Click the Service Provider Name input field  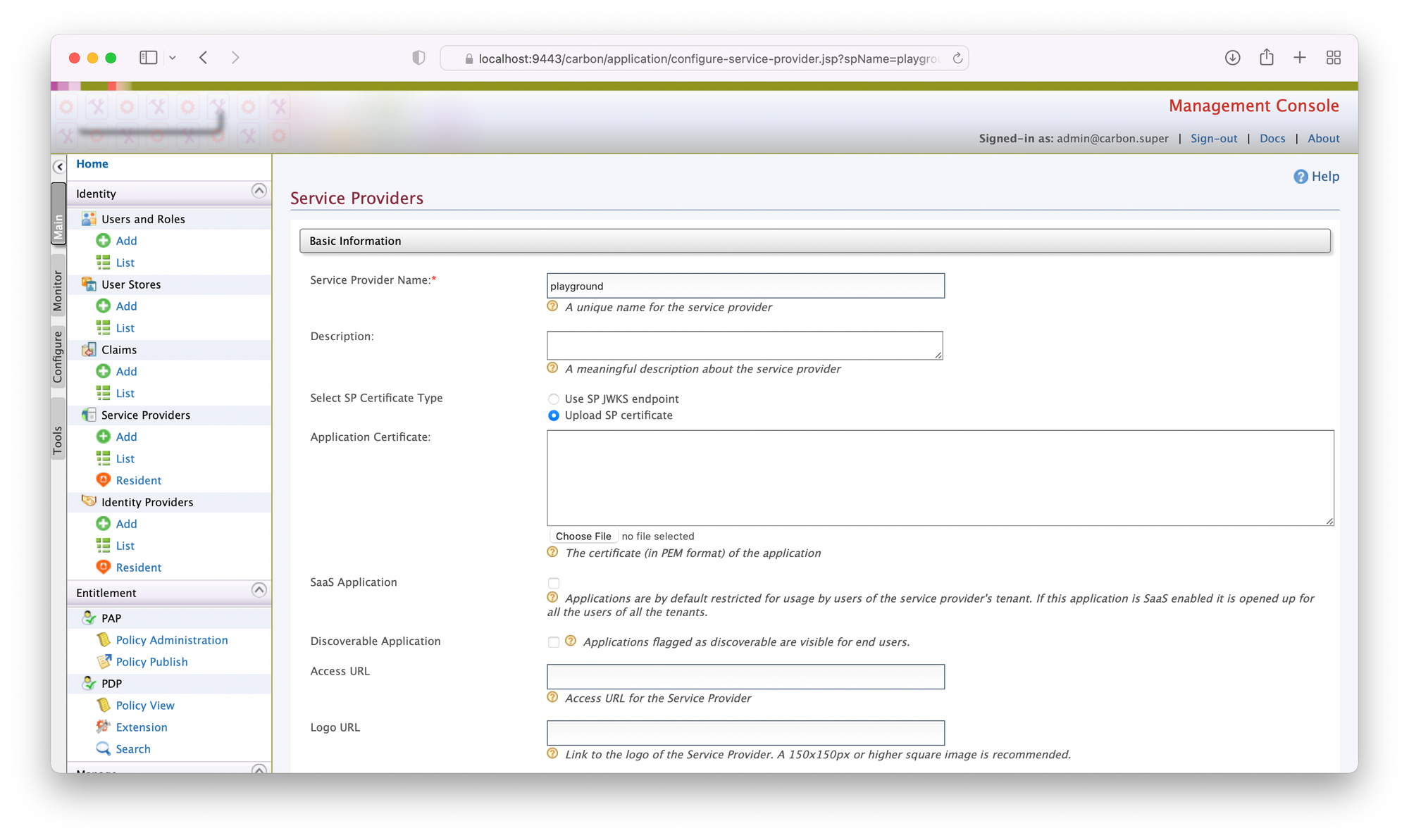pos(746,285)
